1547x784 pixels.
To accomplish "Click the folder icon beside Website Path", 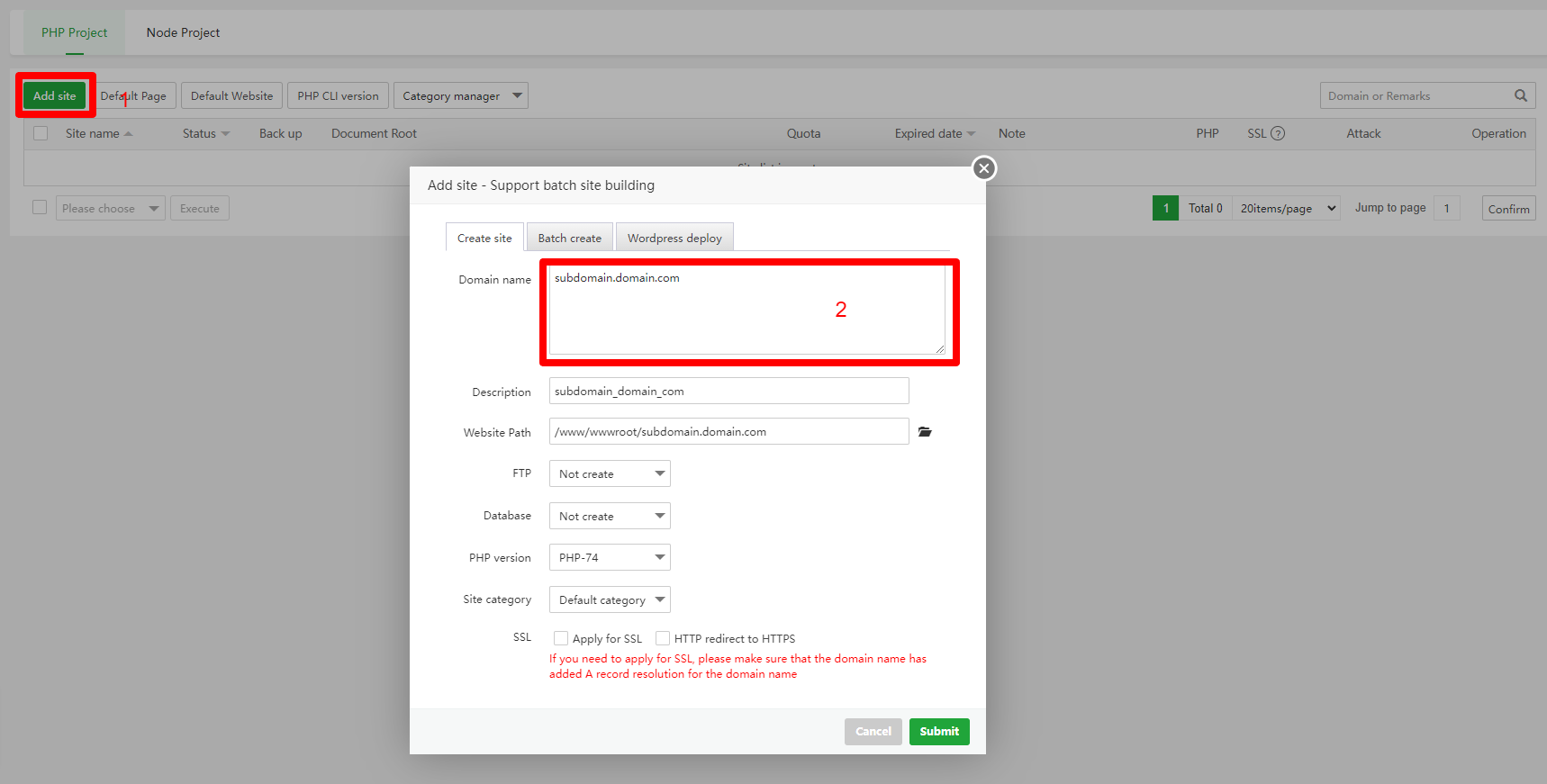I will click(x=925, y=432).
